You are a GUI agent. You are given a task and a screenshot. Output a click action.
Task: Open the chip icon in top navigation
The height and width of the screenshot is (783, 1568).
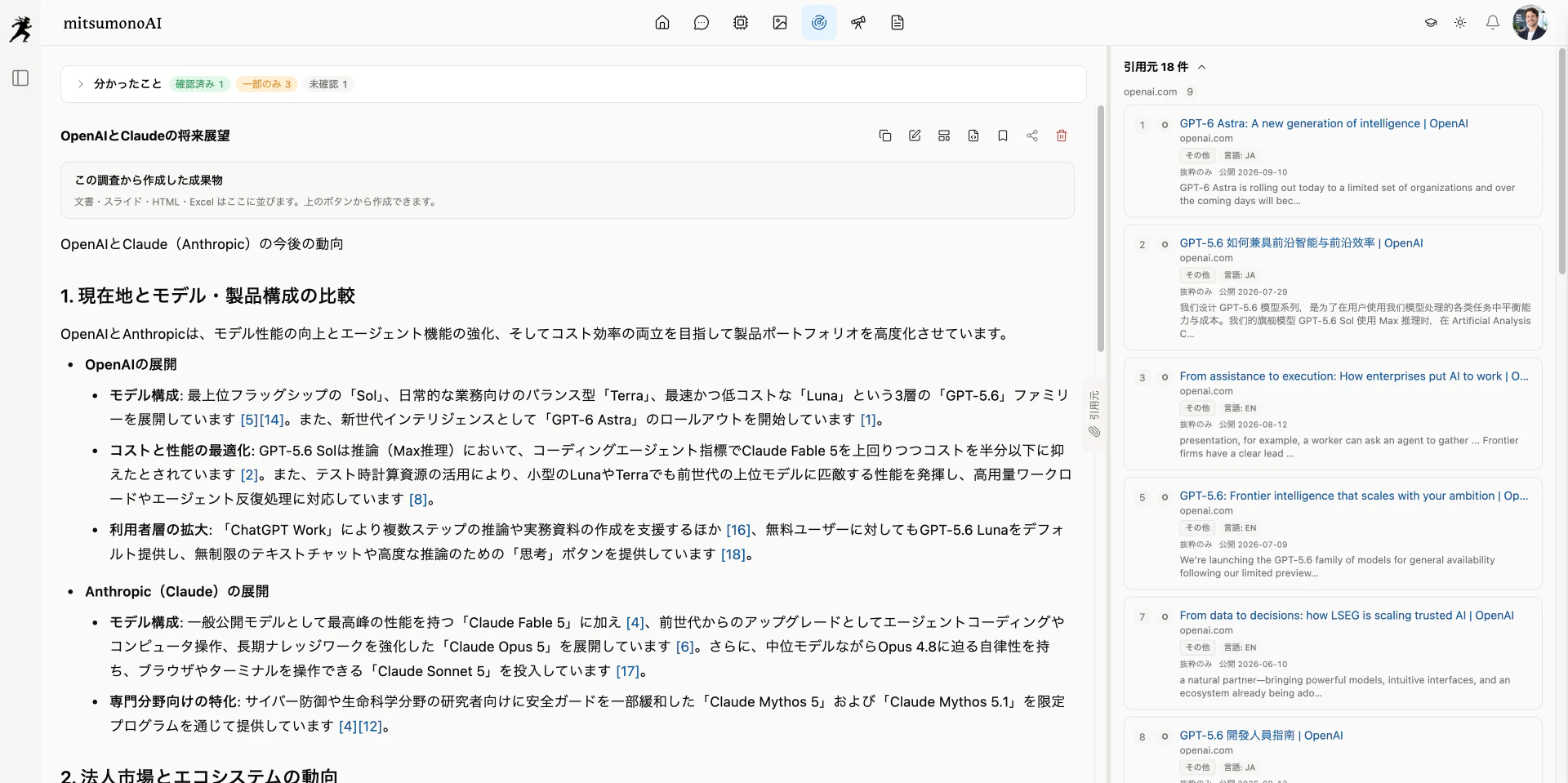(741, 23)
